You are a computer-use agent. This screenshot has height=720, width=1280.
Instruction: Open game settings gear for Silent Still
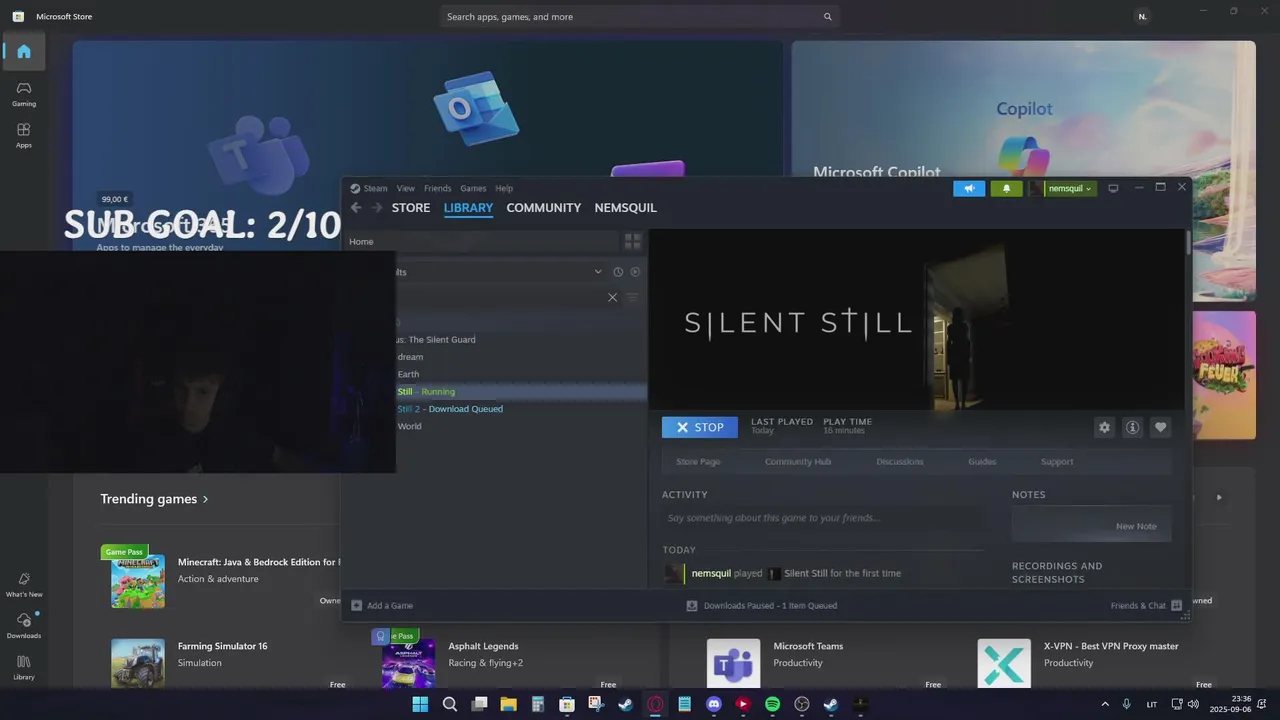pos(1104,427)
